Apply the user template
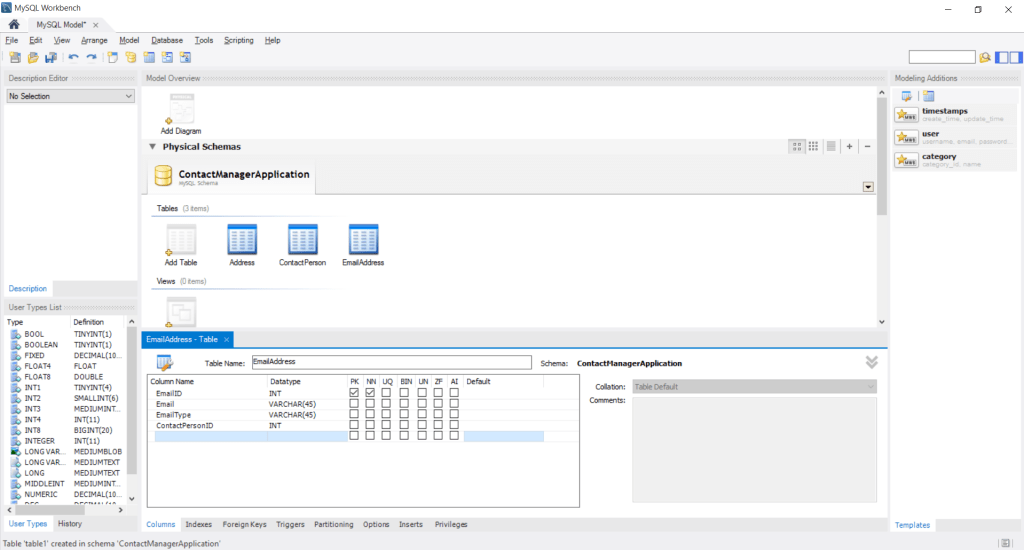 tap(955, 137)
